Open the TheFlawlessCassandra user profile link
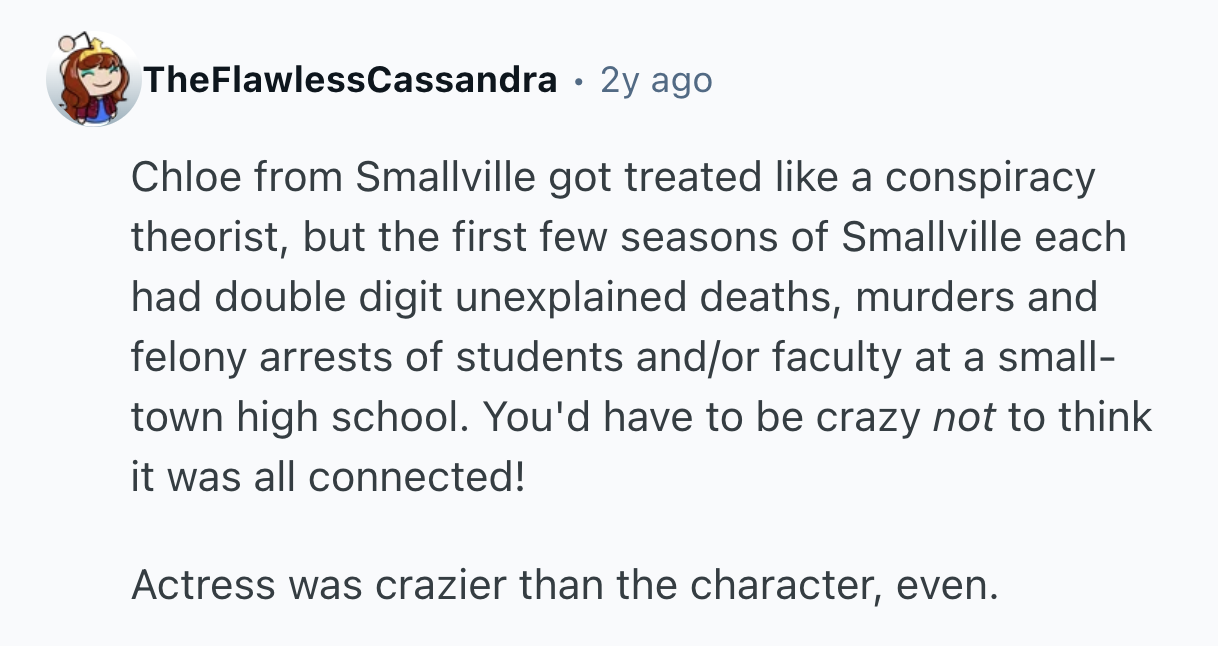Image resolution: width=1218 pixels, height=646 pixels. coord(350,80)
